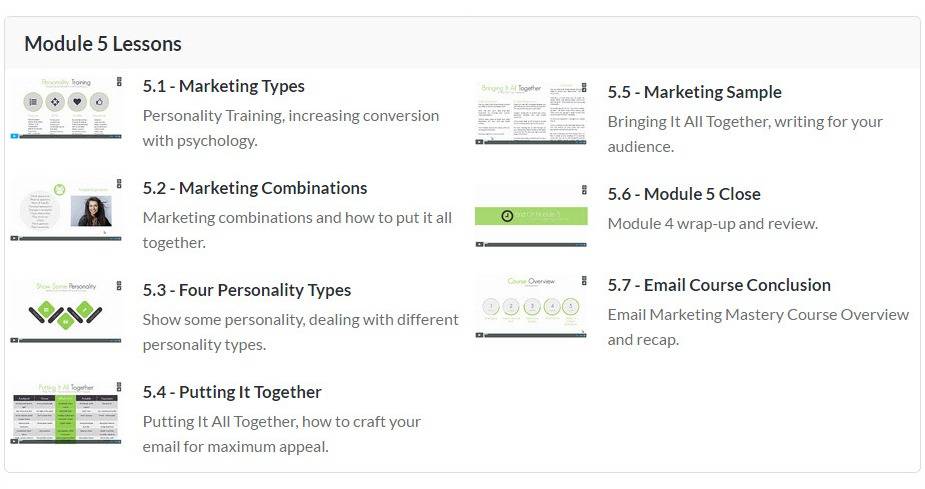Click the Bringing It All Together thumbnail
Viewport: 925px width, 489px height.
point(530,112)
